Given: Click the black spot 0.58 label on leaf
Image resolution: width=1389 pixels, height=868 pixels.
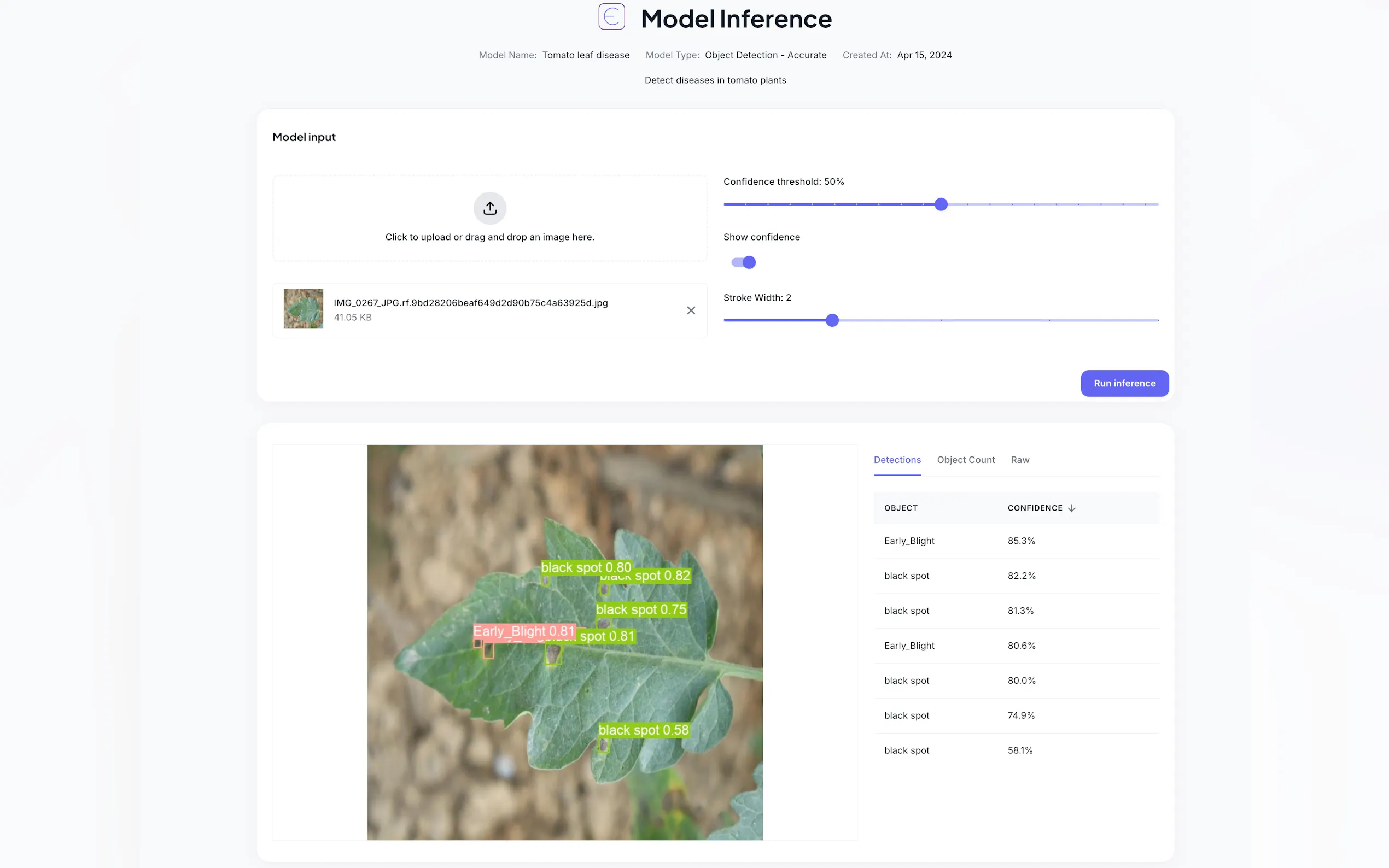Looking at the screenshot, I should coord(643,730).
